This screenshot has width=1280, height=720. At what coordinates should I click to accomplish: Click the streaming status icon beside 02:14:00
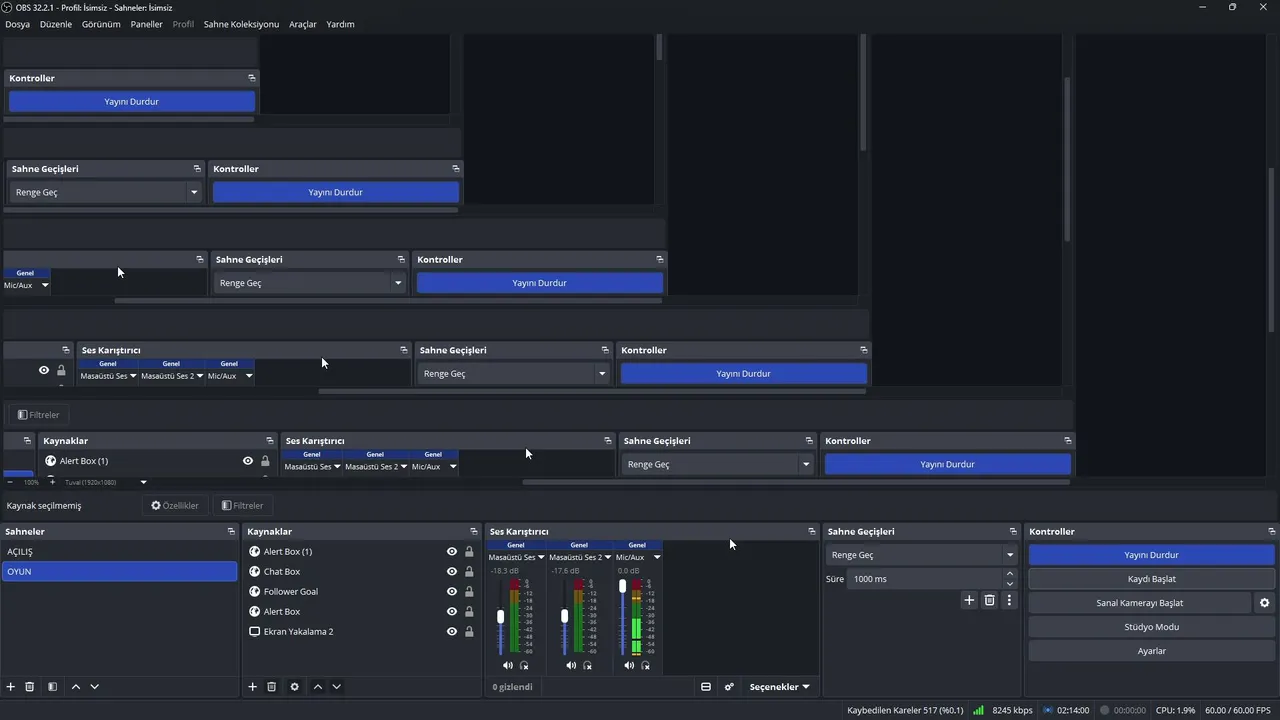(x=1048, y=710)
